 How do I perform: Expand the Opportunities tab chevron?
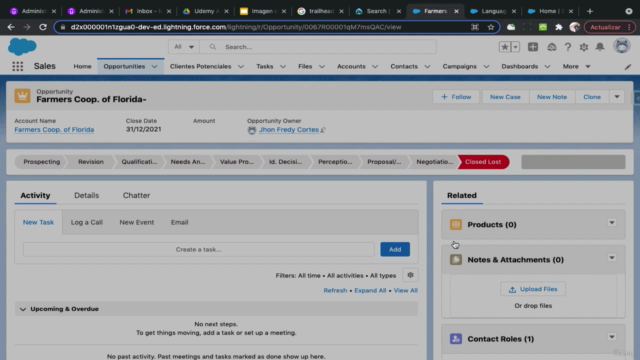pyautogui.click(x=154, y=67)
